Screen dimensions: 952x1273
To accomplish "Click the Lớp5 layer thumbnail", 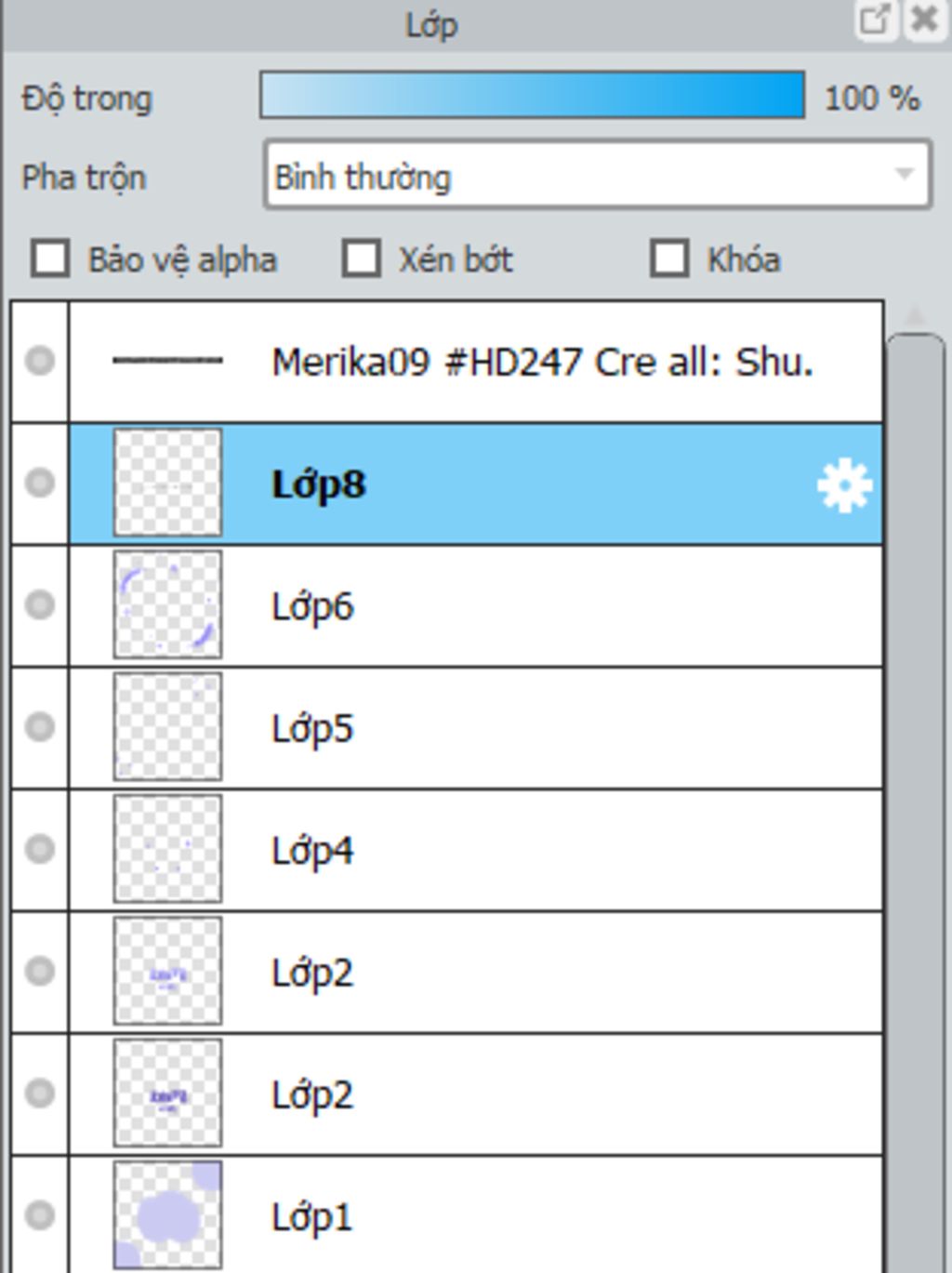I will [x=167, y=727].
